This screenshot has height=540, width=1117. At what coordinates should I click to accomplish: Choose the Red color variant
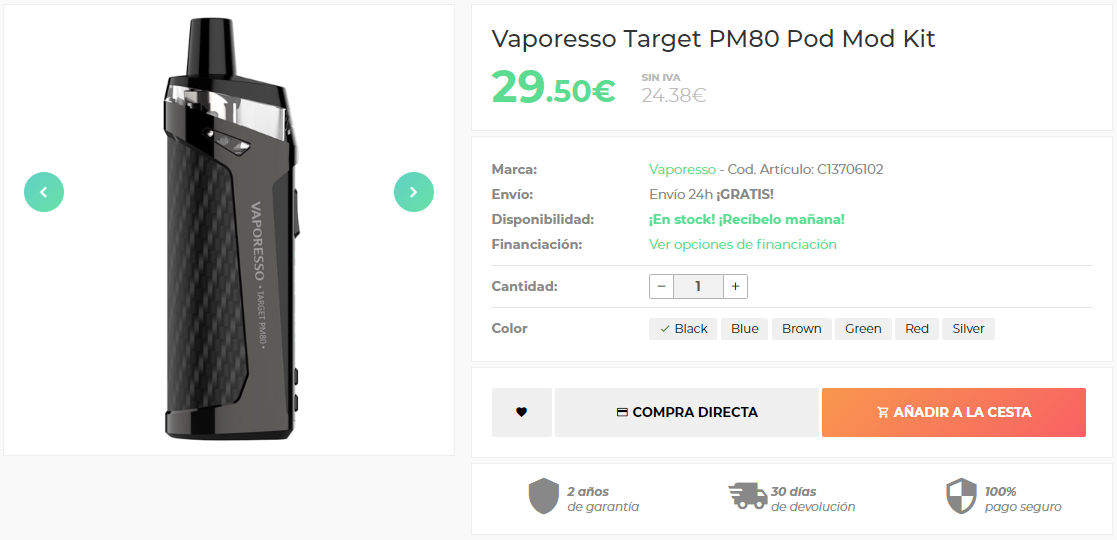tap(917, 329)
